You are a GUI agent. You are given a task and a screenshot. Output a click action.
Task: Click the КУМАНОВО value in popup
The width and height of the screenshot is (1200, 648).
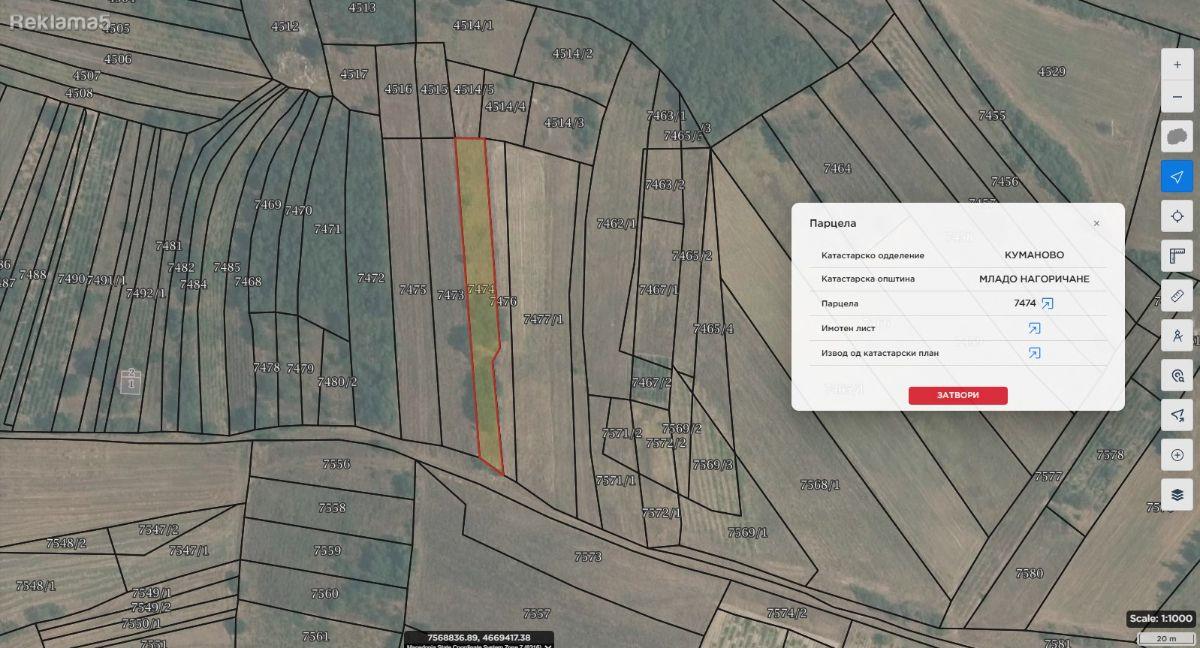(1034, 255)
